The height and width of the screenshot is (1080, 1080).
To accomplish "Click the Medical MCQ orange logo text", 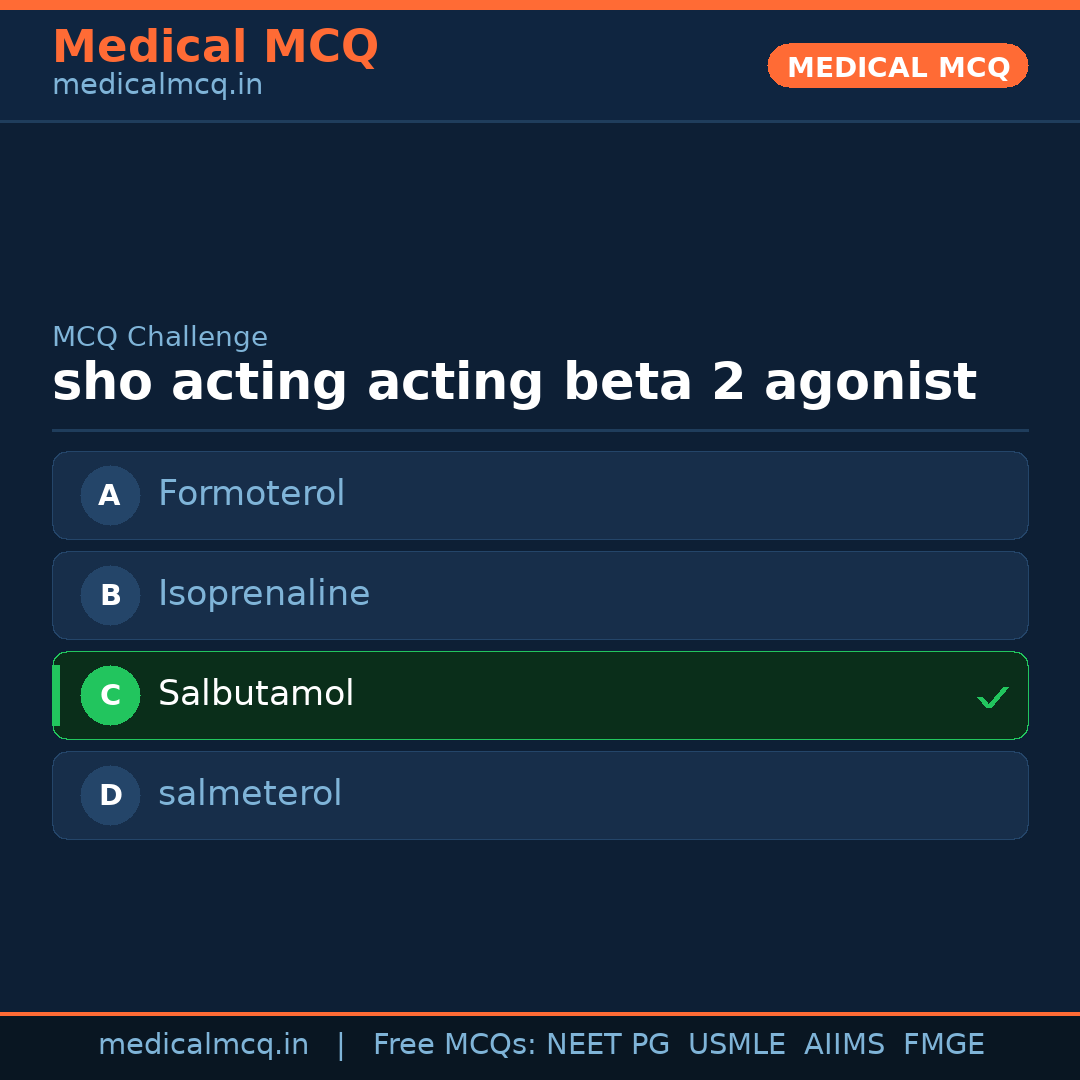I will pyautogui.click(x=215, y=46).
